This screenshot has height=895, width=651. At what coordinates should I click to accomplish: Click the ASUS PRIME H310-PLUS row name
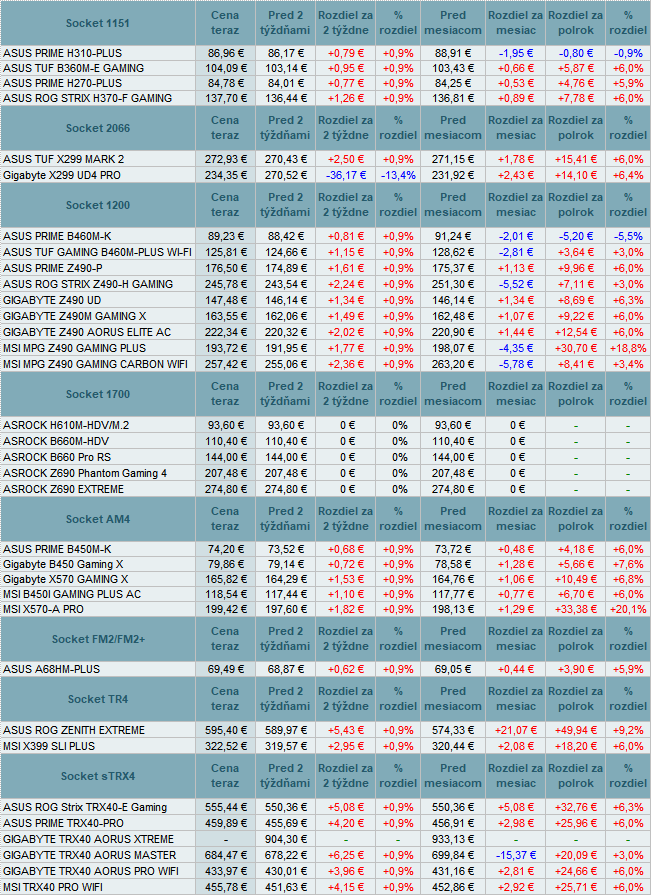pyautogui.click(x=62, y=53)
